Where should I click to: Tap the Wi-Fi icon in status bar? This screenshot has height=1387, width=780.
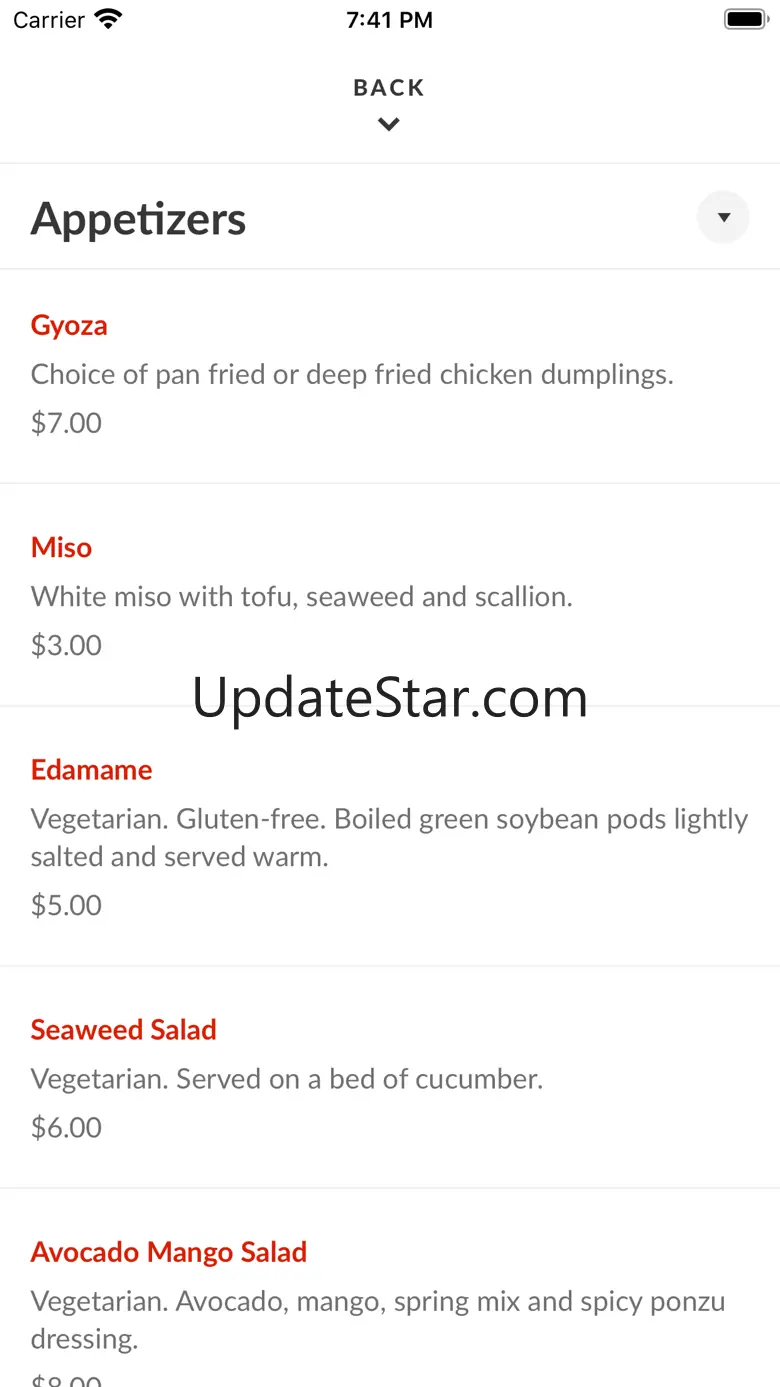[x=108, y=19]
